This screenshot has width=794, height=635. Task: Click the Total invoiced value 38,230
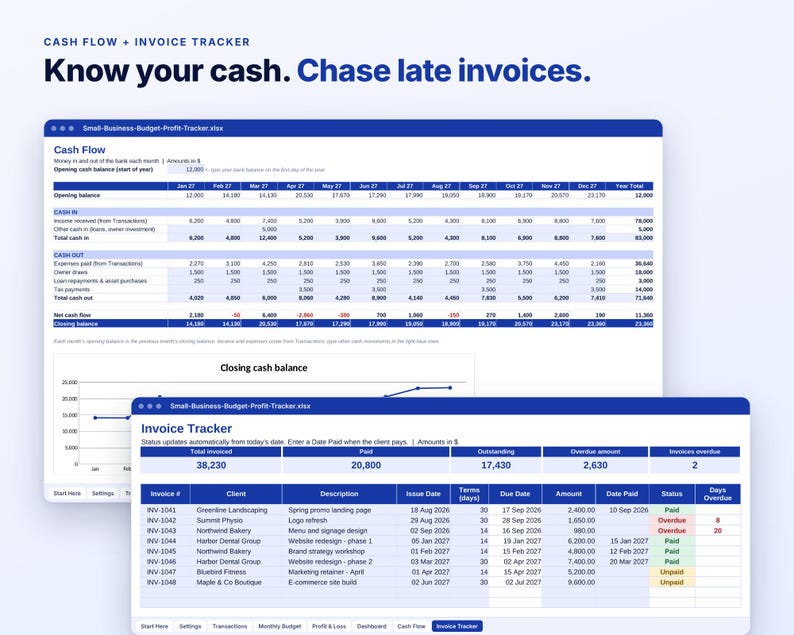tap(211, 465)
